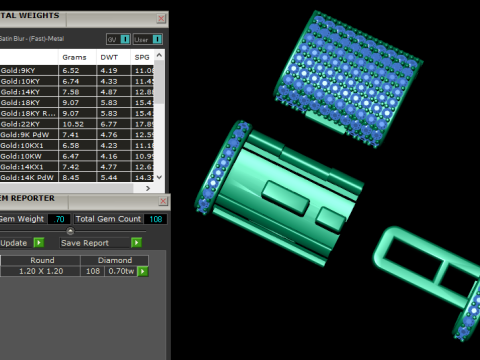Viewport: 480px width, 360px height.
Task: Toggle the User switch
Action: point(157,39)
